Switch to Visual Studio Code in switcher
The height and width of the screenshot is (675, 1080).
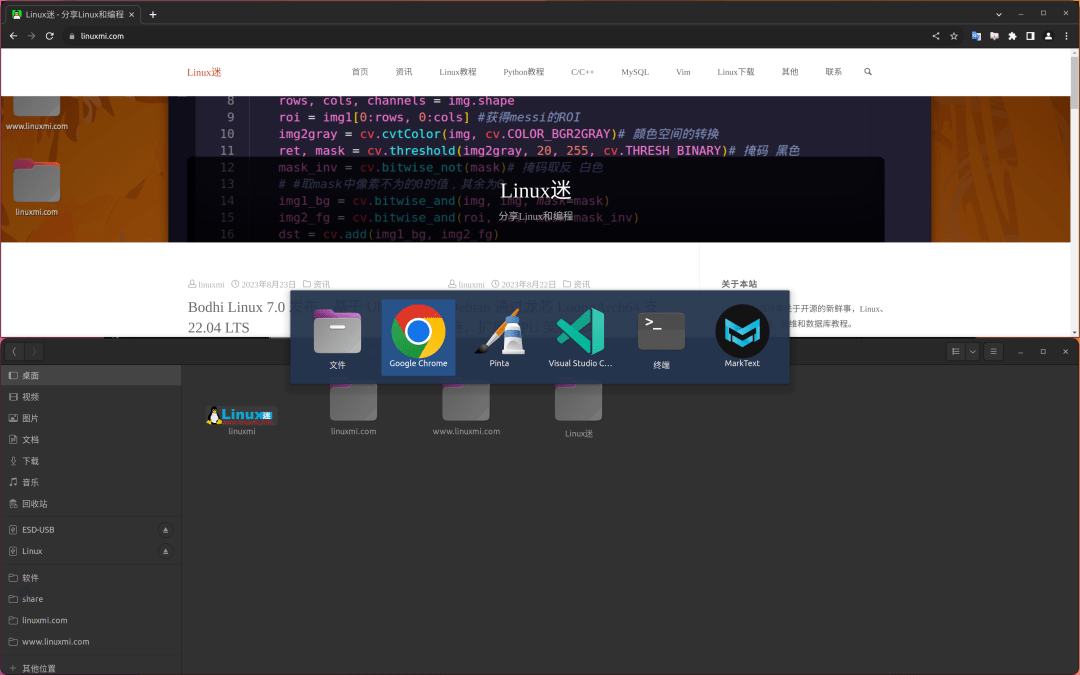pos(580,337)
